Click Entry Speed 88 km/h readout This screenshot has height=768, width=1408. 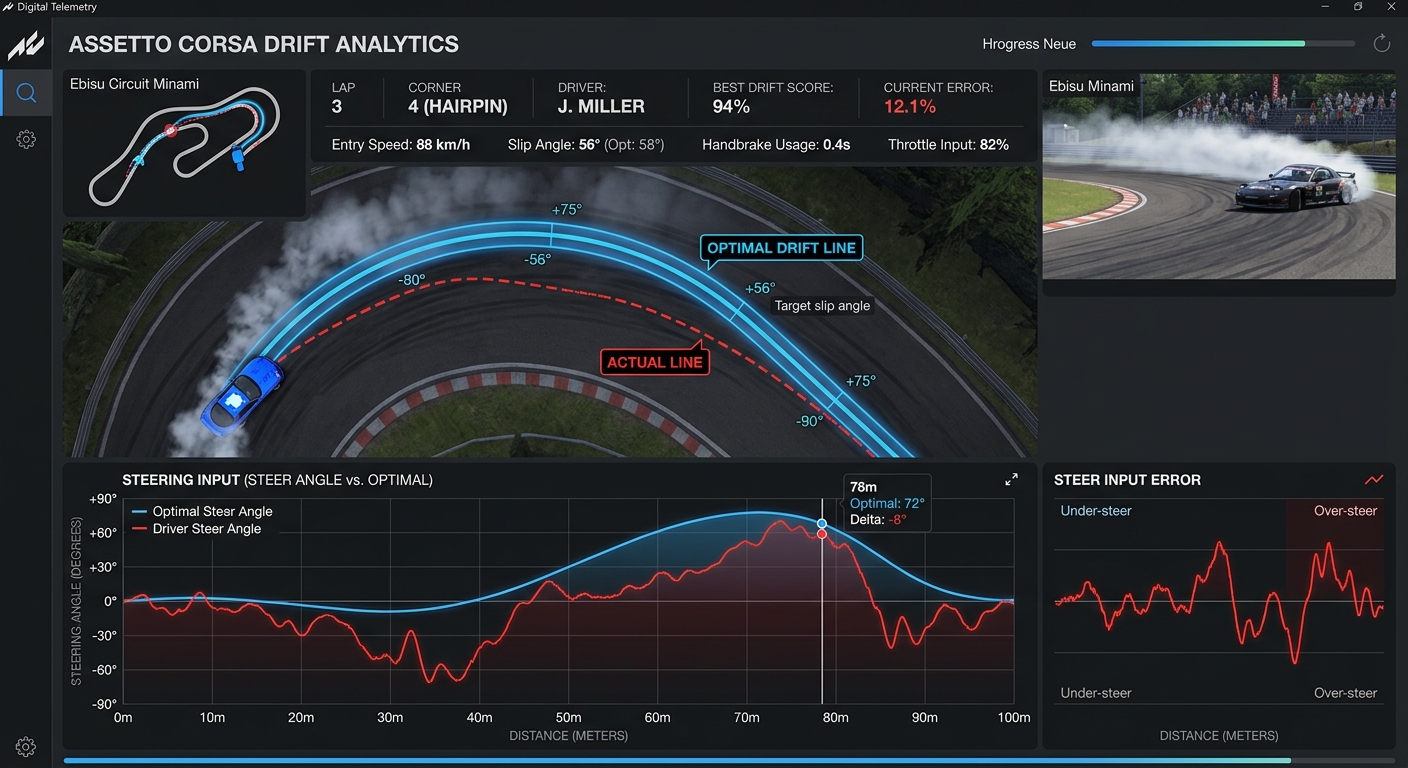click(401, 145)
